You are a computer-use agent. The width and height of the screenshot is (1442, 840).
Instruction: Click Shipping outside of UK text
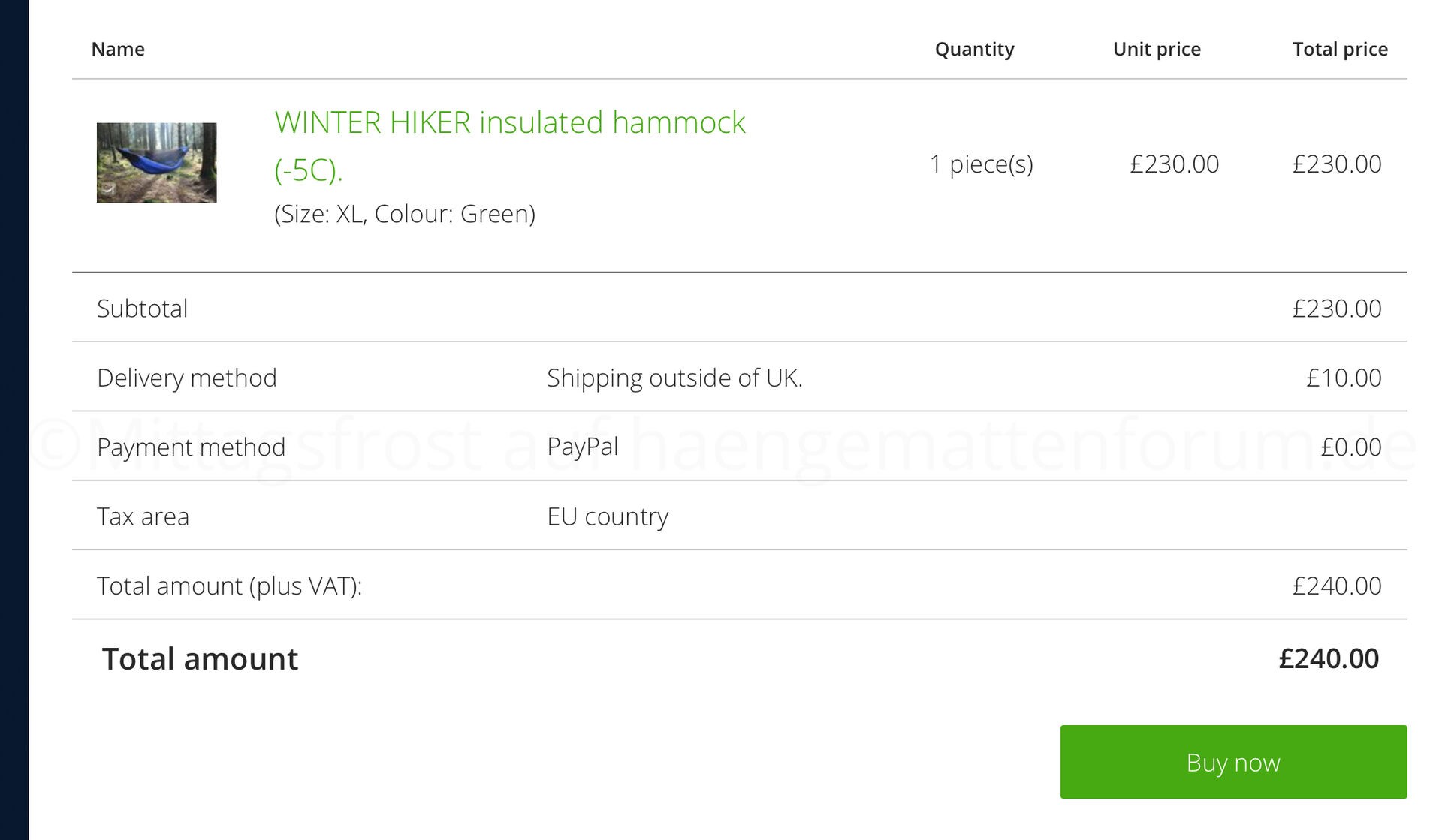674,378
